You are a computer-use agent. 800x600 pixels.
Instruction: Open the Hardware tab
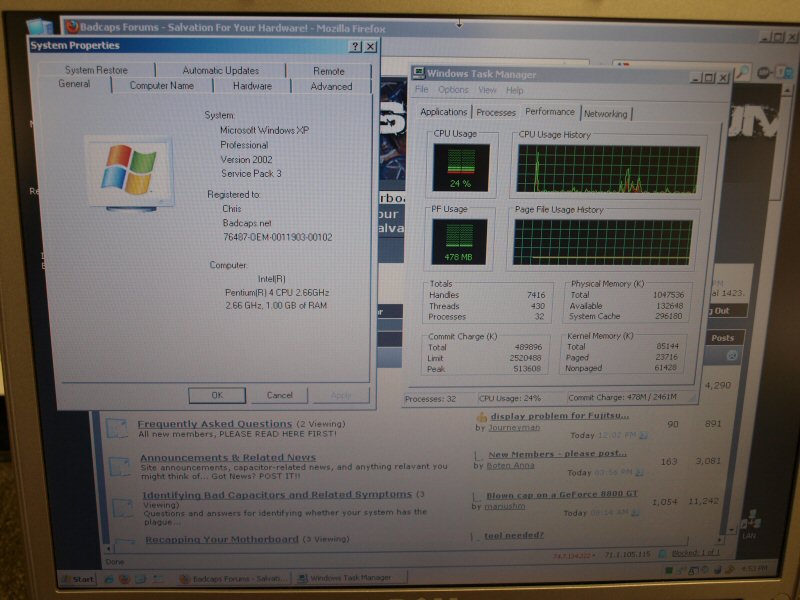coord(252,86)
